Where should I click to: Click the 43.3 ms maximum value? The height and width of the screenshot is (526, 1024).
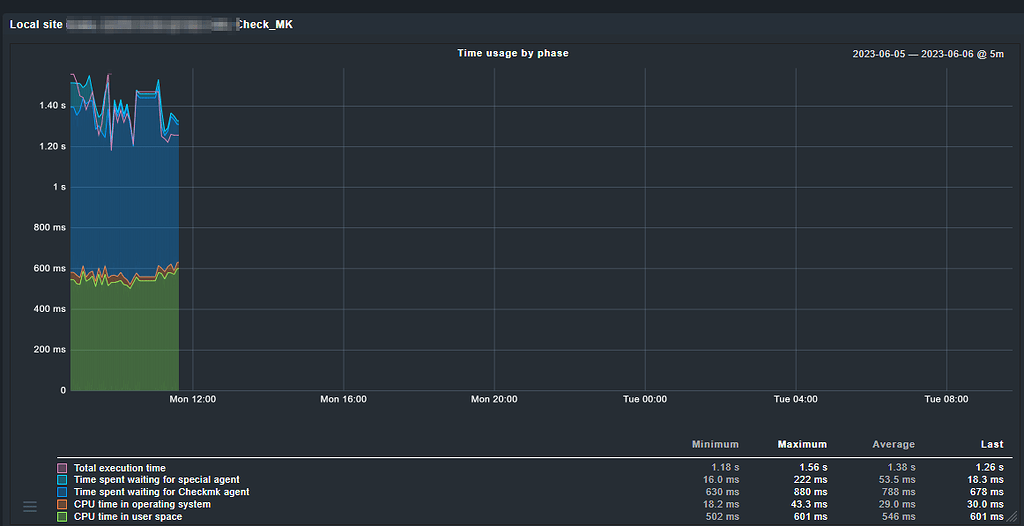coord(808,504)
